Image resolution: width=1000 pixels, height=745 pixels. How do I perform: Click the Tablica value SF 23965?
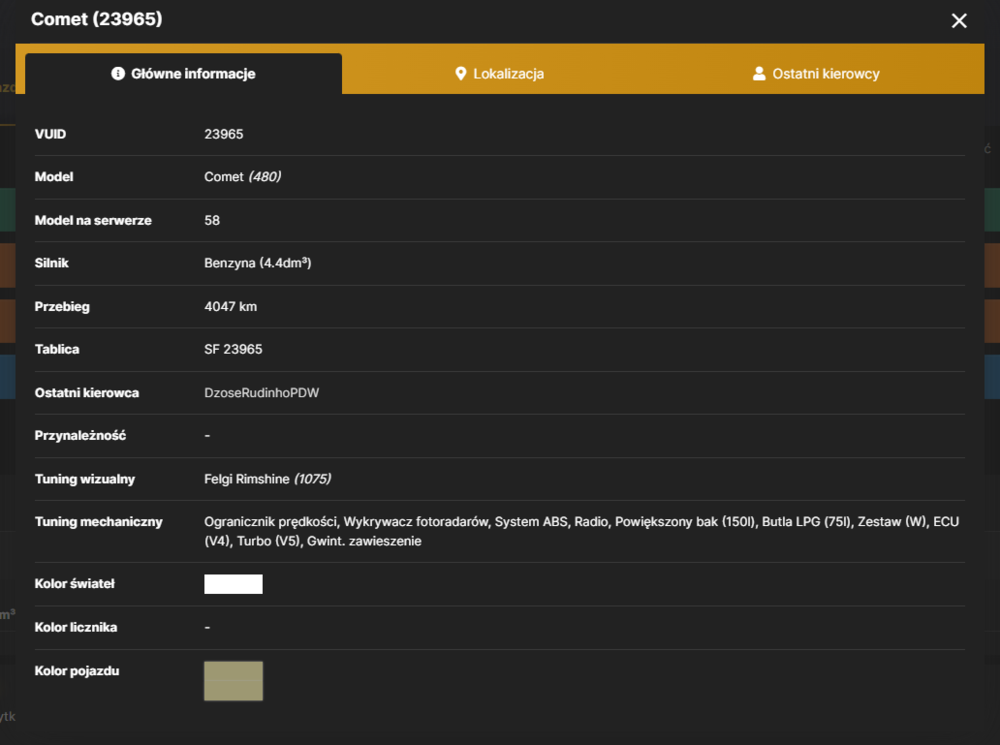point(233,350)
